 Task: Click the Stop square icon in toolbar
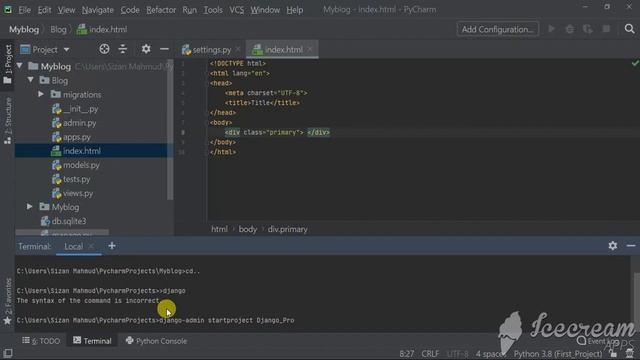(x=606, y=29)
